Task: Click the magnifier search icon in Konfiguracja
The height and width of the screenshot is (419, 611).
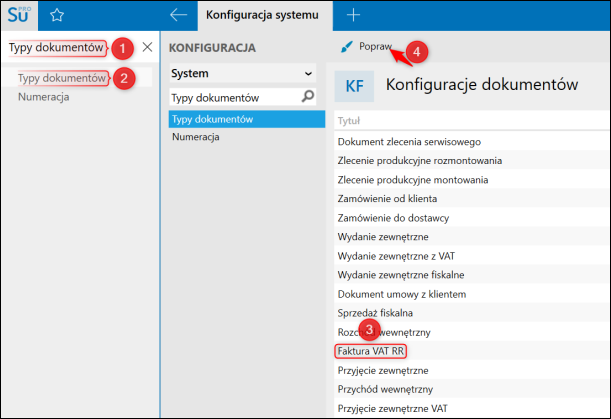Action: click(308, 97)
